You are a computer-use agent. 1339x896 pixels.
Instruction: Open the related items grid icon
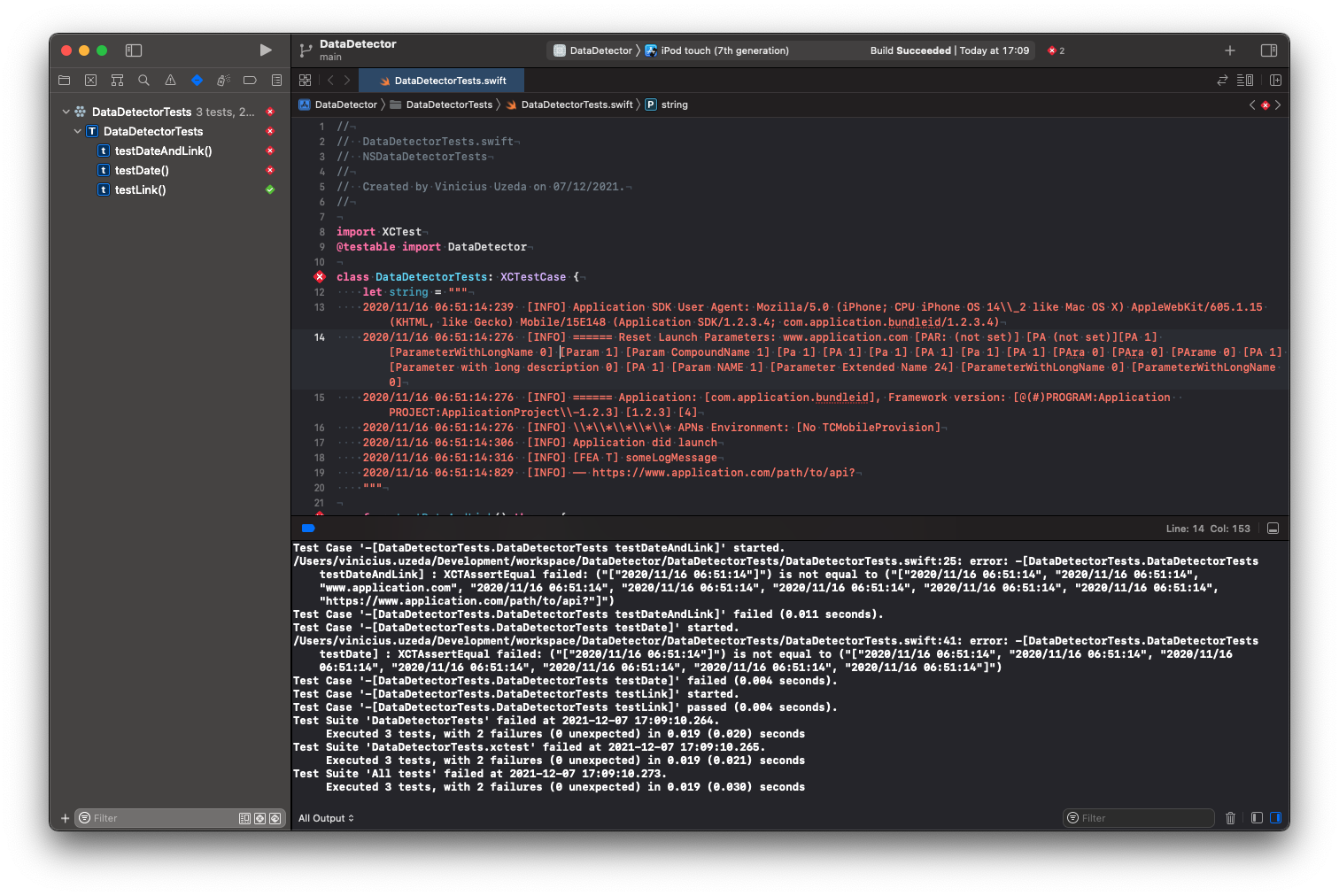306,81
